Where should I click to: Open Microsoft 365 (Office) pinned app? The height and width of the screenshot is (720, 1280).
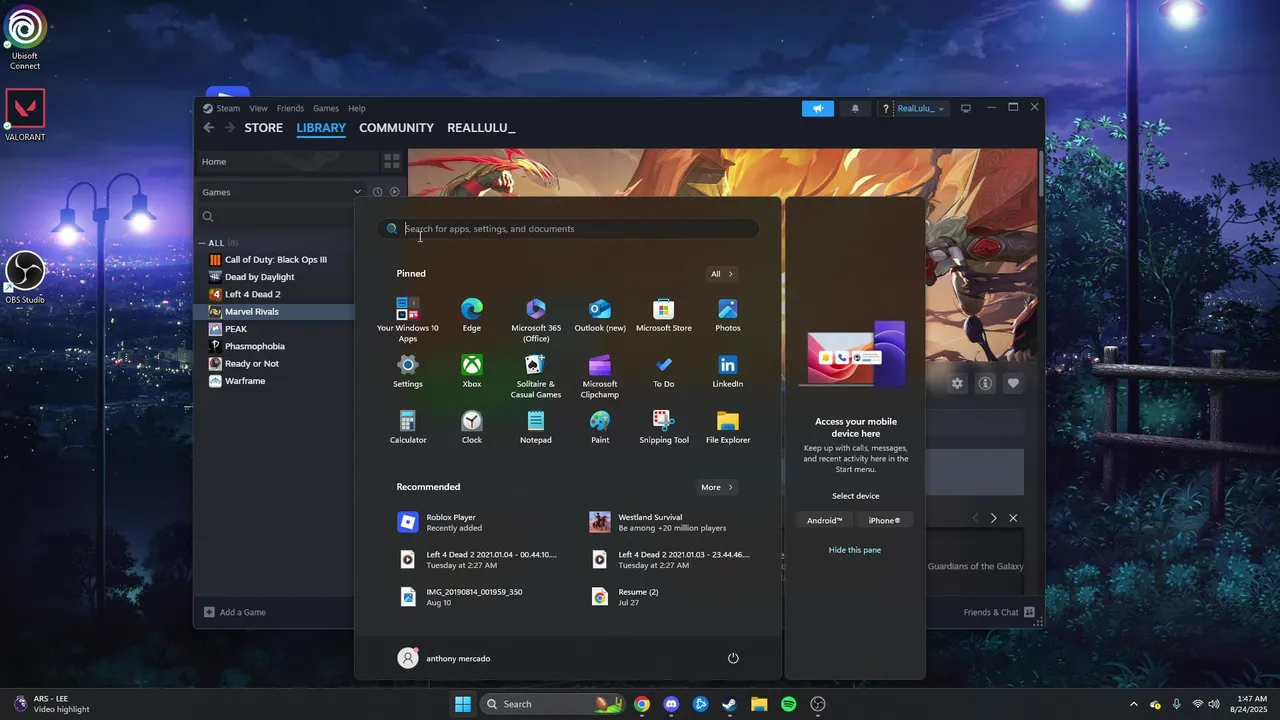536,319
